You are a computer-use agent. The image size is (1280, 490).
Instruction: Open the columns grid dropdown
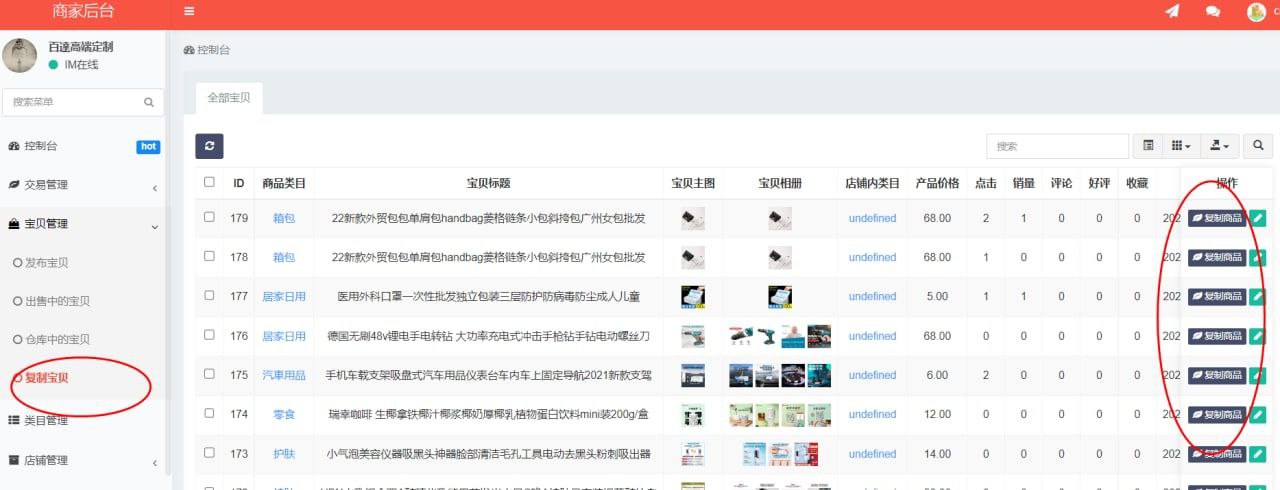point(1181,146)
